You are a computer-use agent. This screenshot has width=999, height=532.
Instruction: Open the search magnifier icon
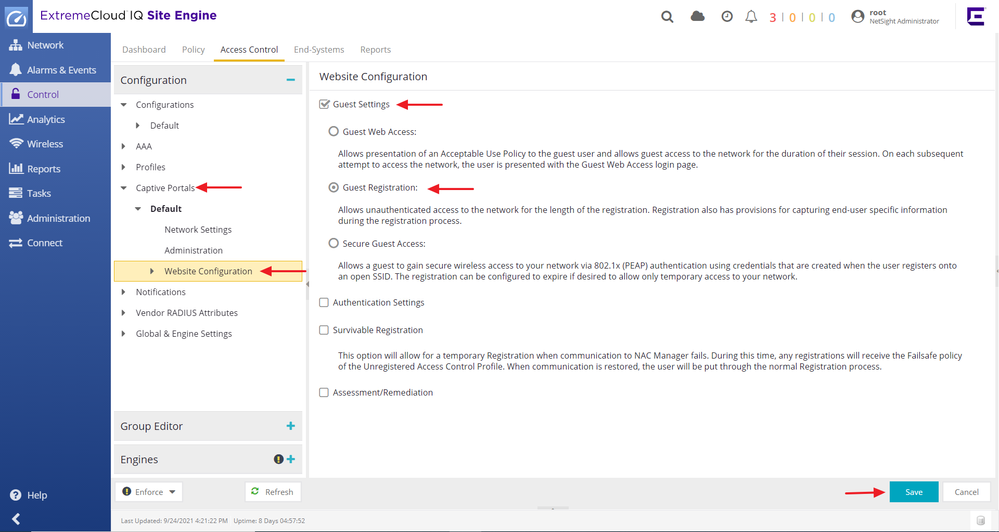pos(667,17)
